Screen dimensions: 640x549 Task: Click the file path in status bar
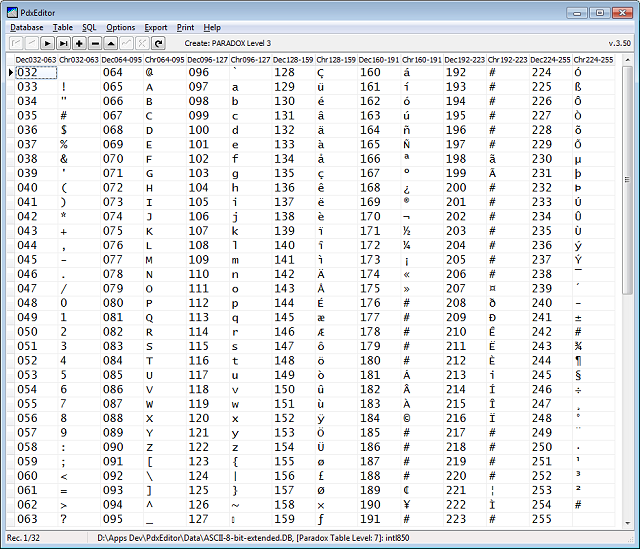(253, 538)
